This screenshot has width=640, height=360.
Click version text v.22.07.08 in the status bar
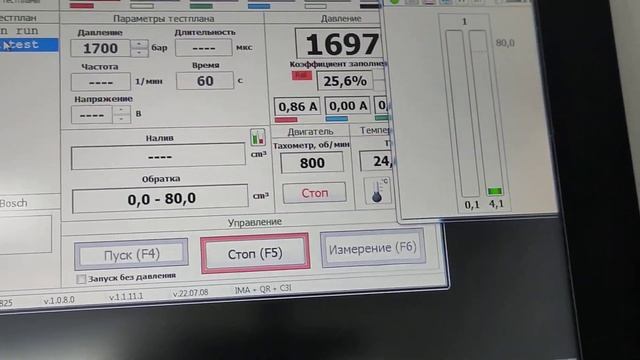(190, 293)
